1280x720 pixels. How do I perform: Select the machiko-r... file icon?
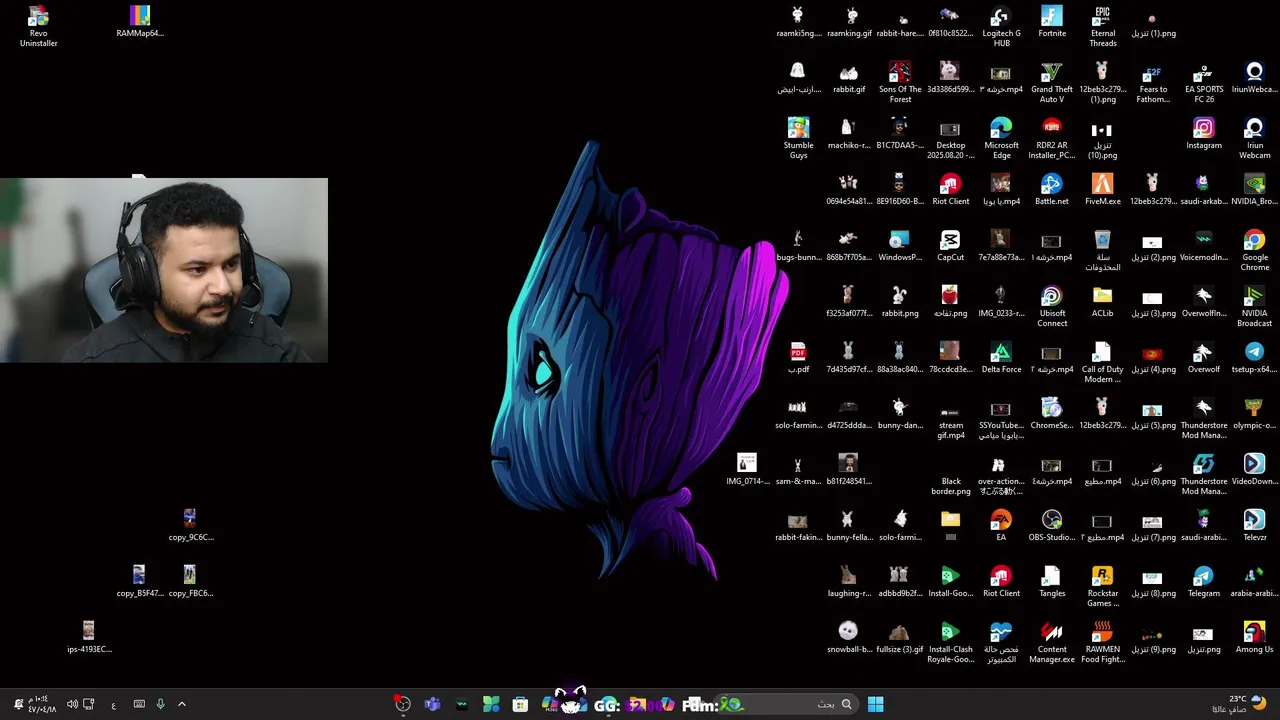pos(849,134)
